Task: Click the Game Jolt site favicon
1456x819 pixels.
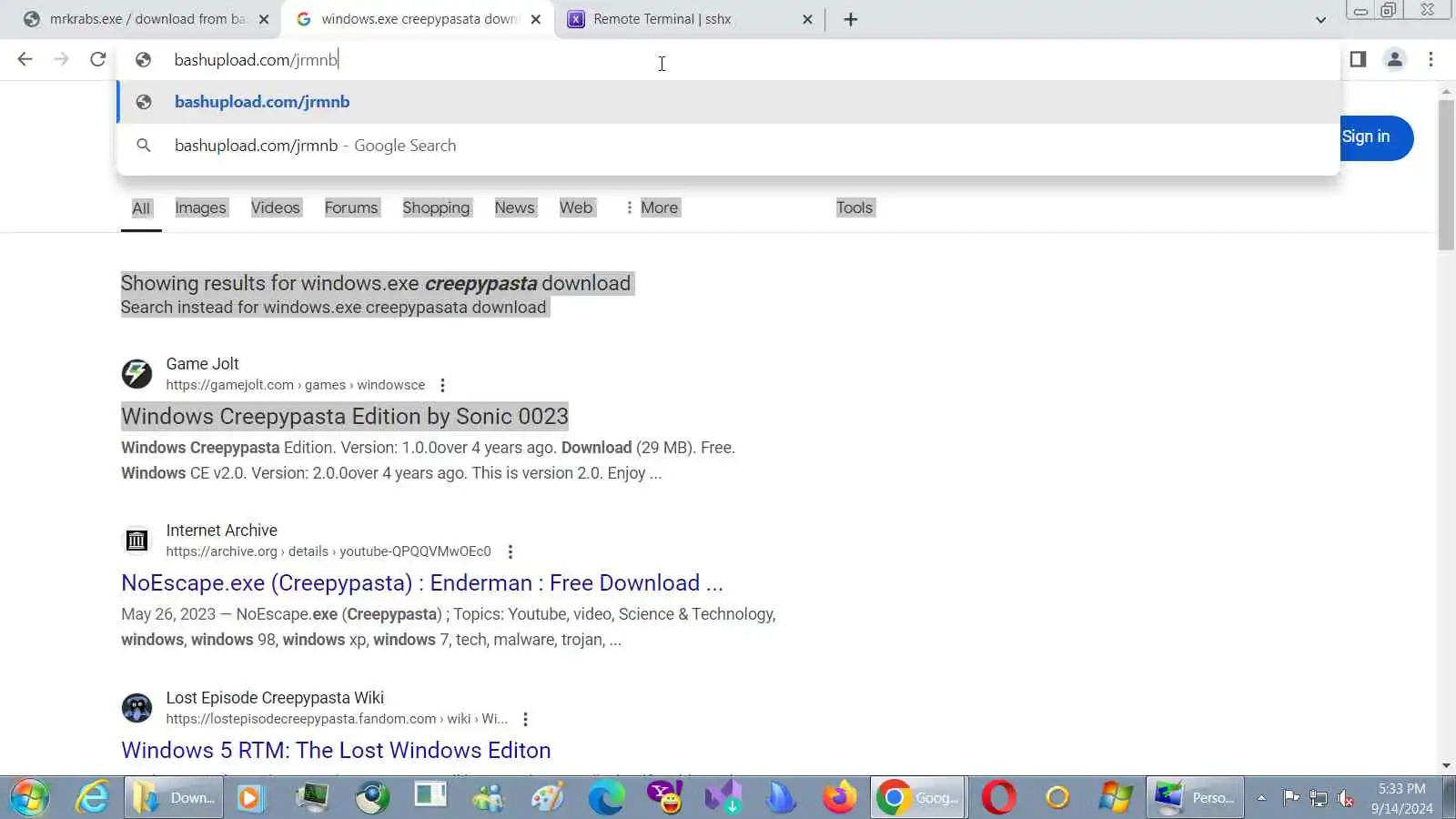Action: pyautogui.click(x=136, y=373)
